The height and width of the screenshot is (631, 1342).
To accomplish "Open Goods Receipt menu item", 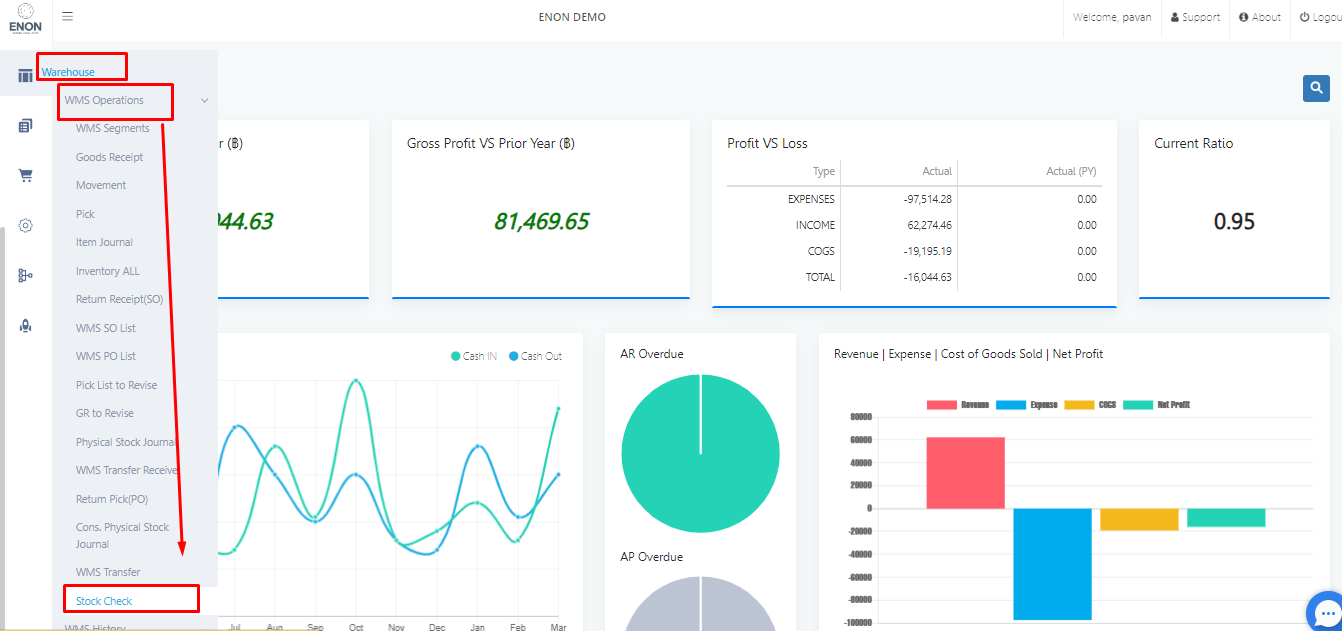I will pos(109,157).
